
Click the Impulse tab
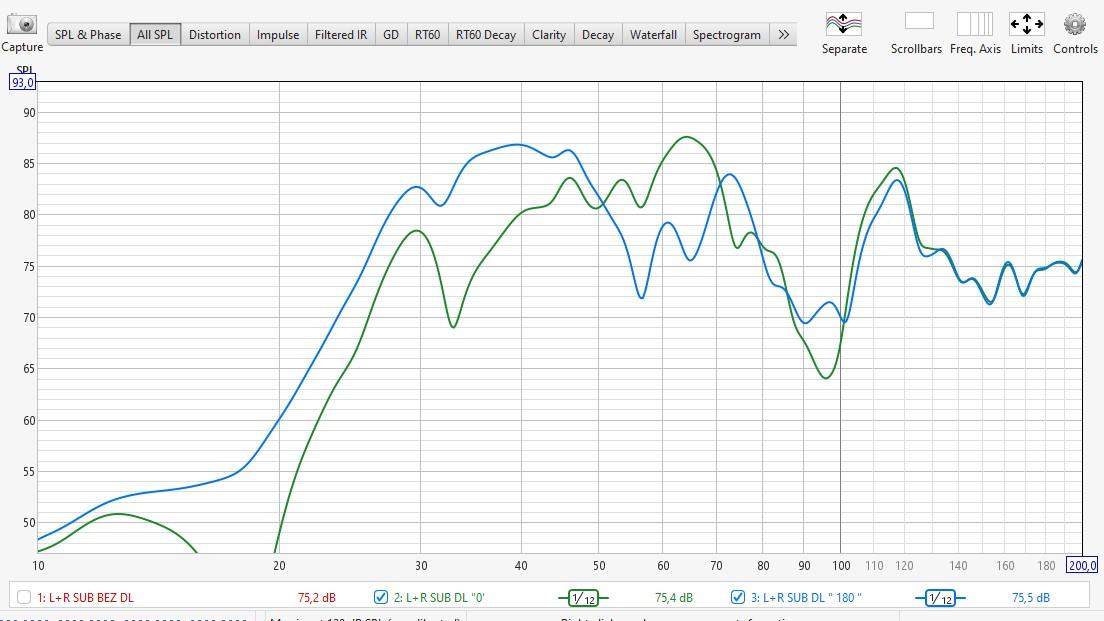pos(278,35)
